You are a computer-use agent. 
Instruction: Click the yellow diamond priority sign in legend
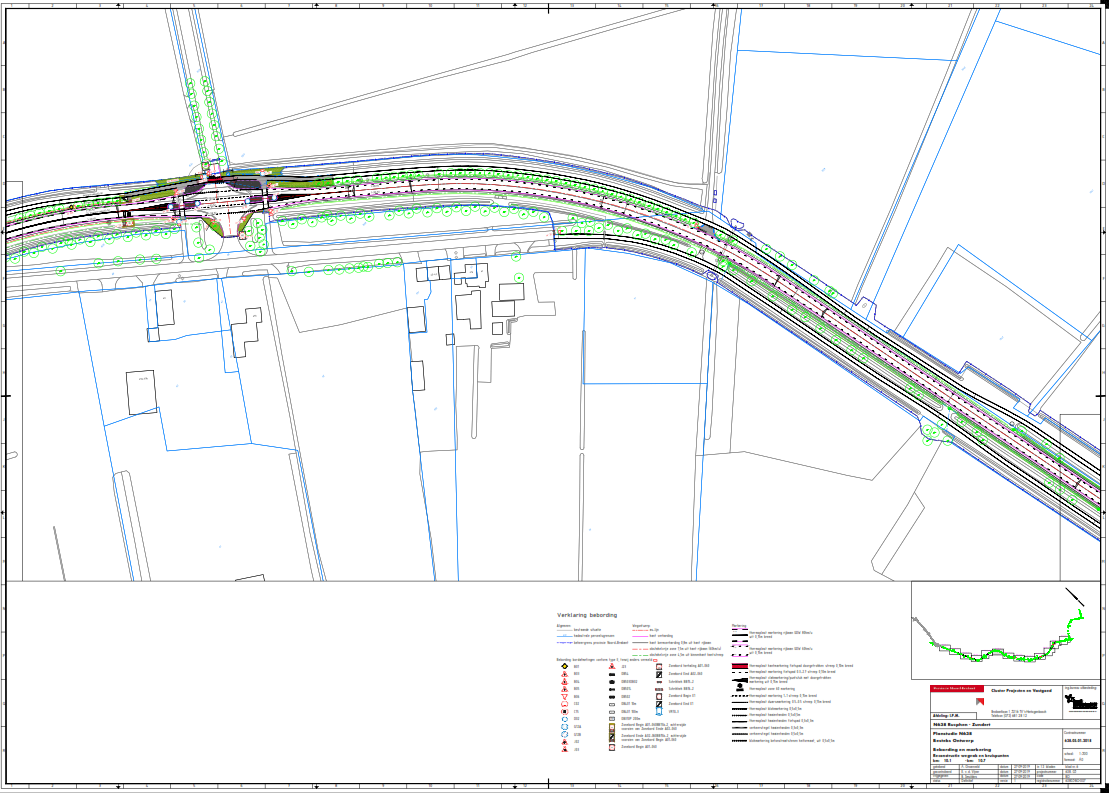[565, 667]
